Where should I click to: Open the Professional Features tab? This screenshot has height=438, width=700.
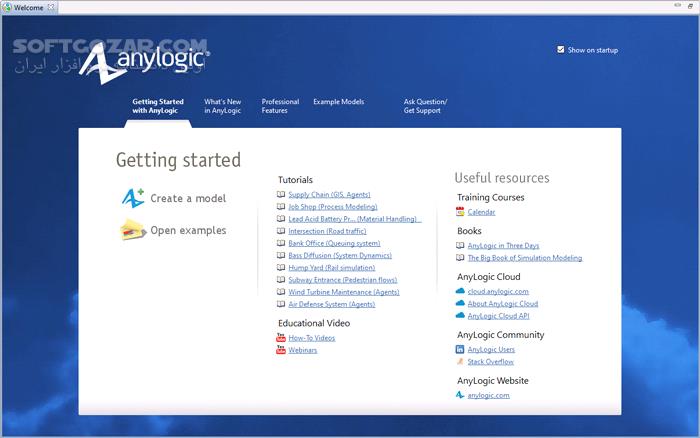(x=280, y=106)
